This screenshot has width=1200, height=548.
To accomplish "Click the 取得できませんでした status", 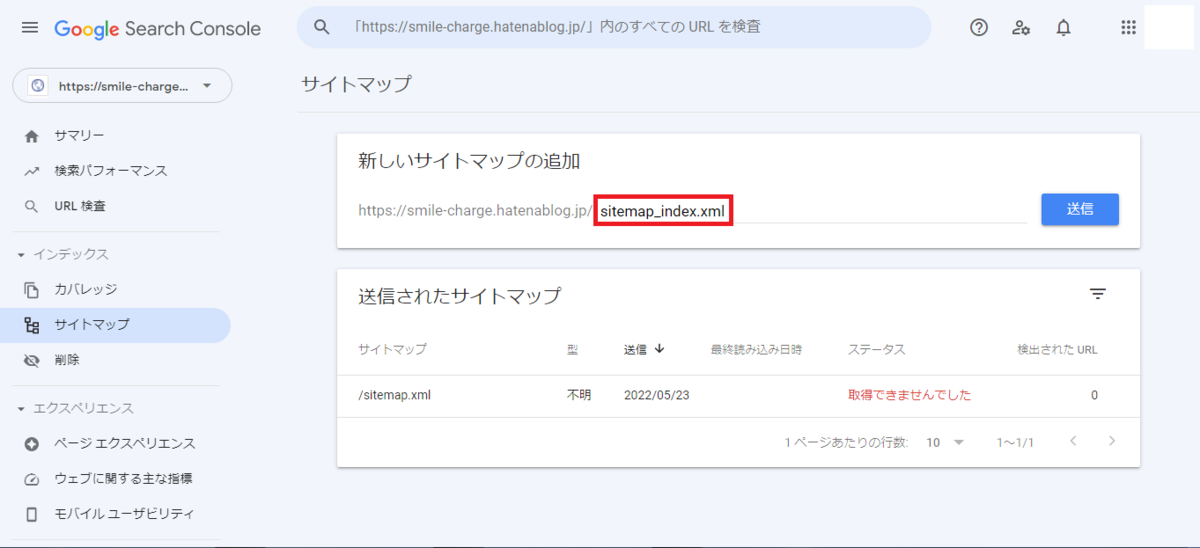I will pos(910,395).
